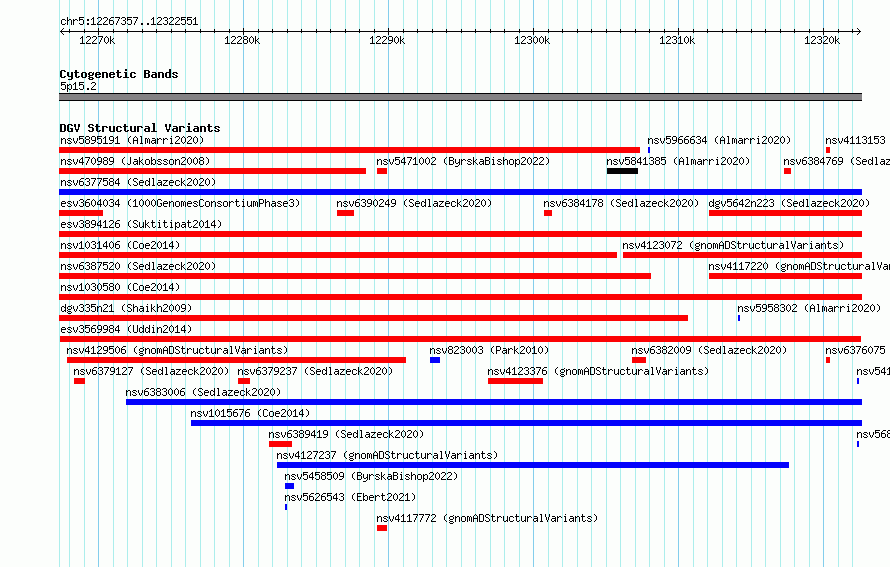
Task: Click the red bar under nsv4123376
Action: click(x=515, y=381)
